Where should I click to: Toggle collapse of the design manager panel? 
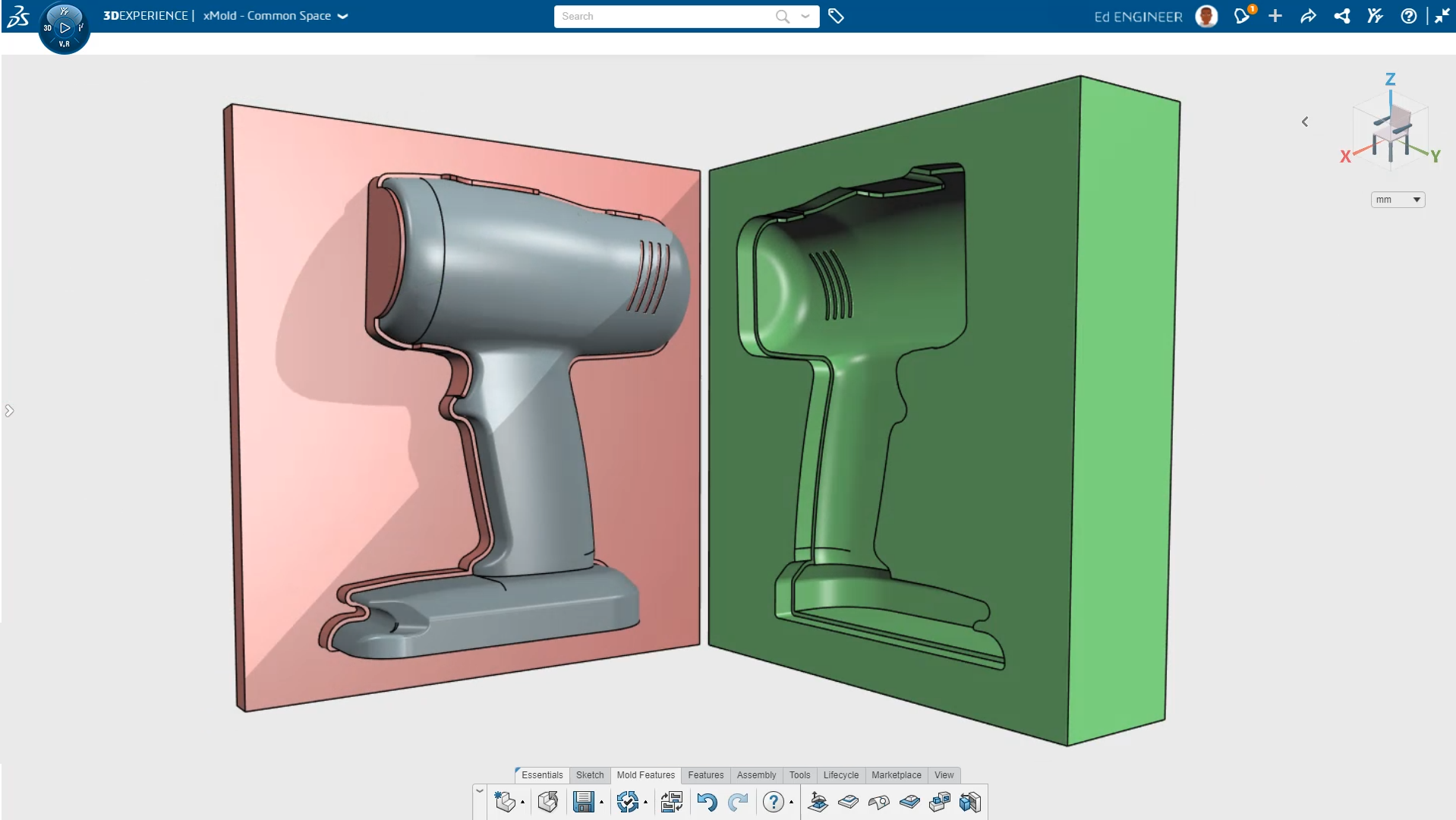[x=9, y=411]
